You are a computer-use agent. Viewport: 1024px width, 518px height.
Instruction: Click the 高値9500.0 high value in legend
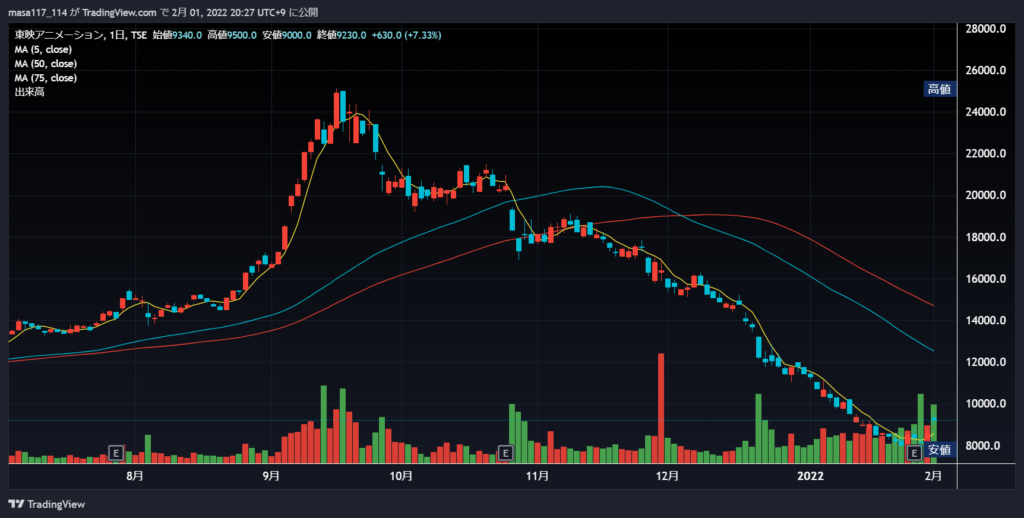232,35
